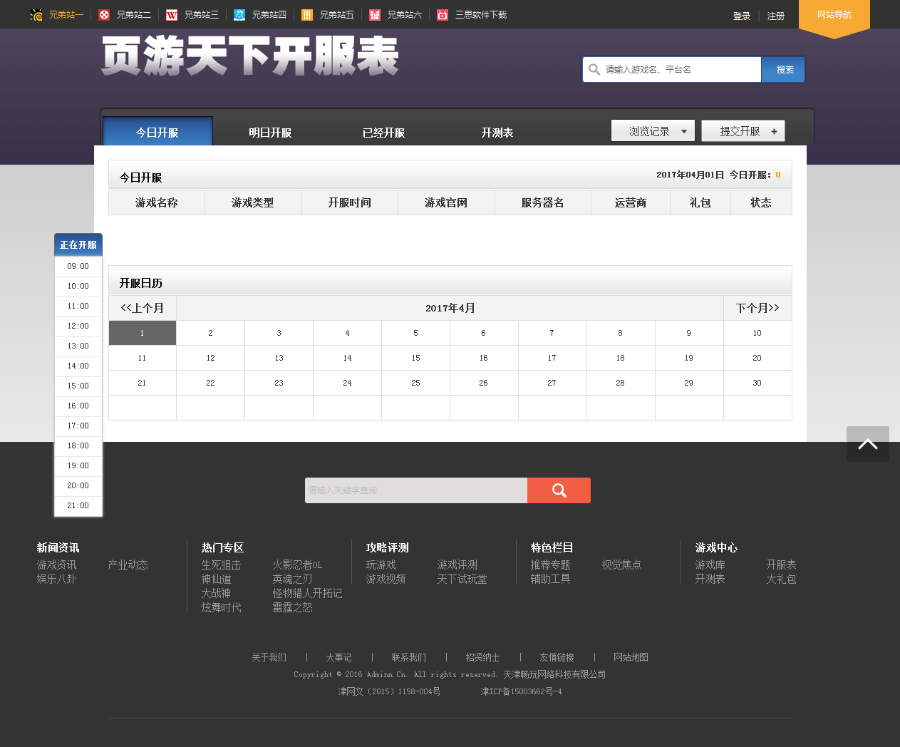Click the 登录 link
The image size is (900, 747).
(x=742, y=16)
